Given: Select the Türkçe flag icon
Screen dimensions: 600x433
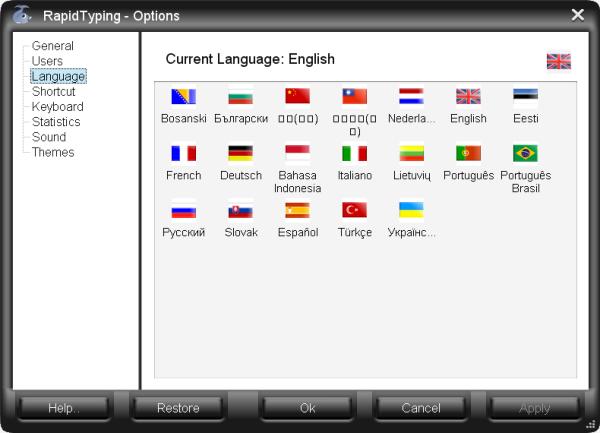Looking at the screenshot, I should tap(355, 210).
